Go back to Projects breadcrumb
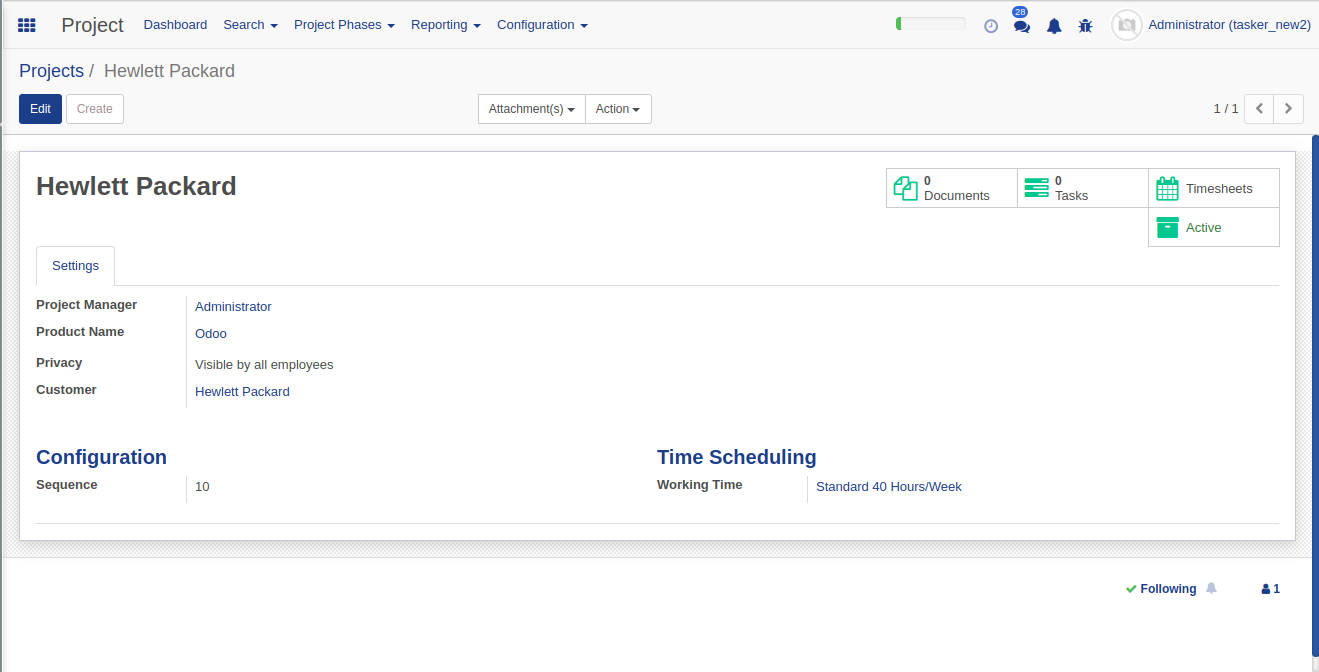This screenshot has width=1319, height=672. point(51,71)
